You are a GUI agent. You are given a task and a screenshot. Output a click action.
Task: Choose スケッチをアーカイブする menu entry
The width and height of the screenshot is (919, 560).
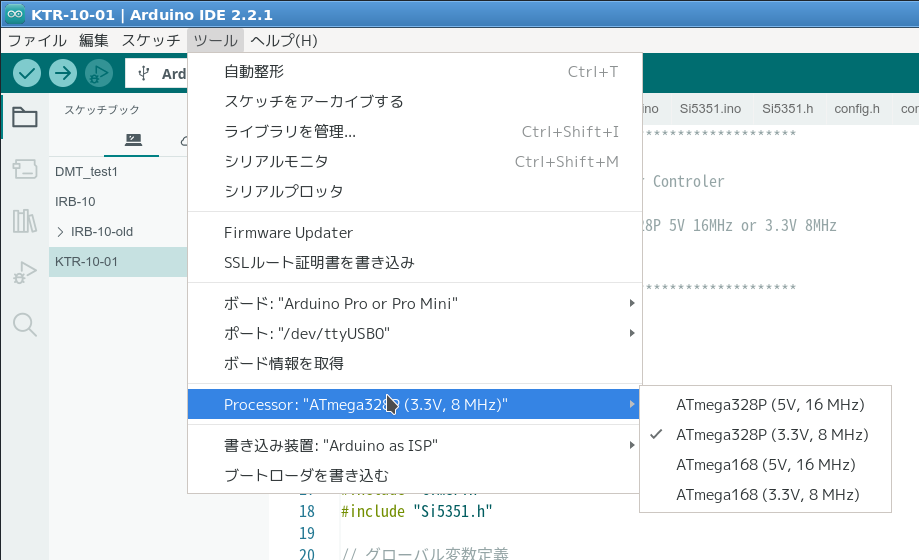(x=415, y=101)
